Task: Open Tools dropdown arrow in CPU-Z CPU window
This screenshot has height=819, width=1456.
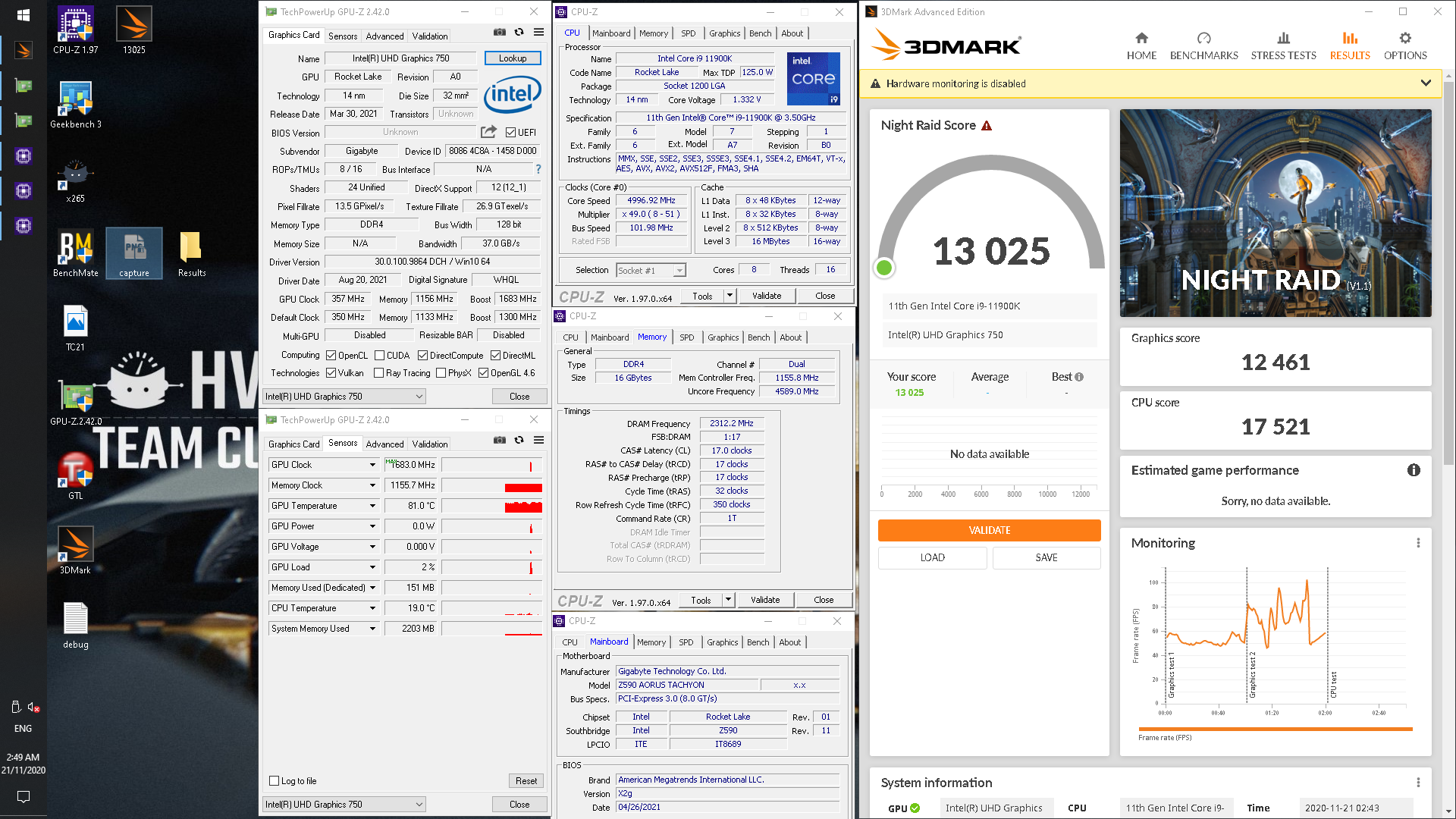Action: (730, 296)
